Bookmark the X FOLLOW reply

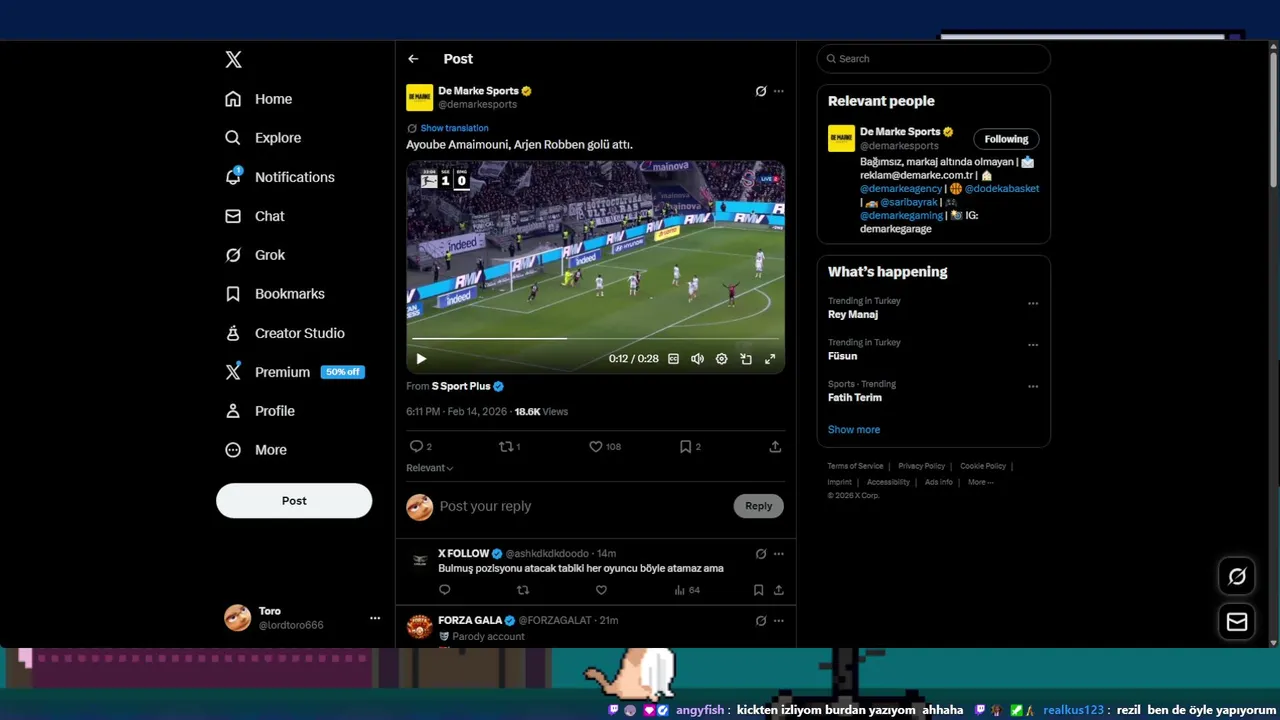coord(759,590)
